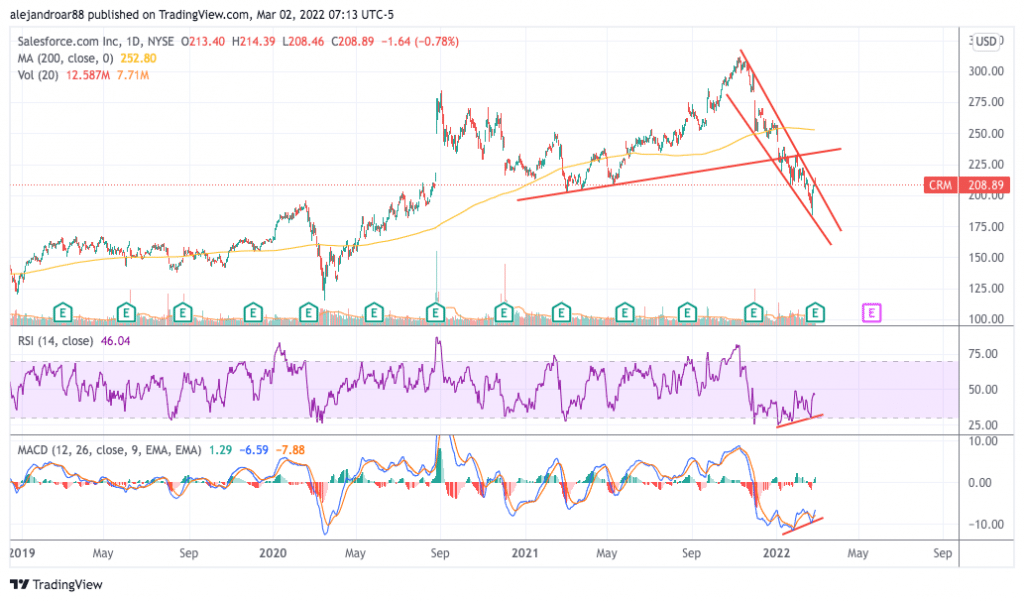
Task: Select the MACD (12, 26, close, 9, EMA, EMA) legend
Action: (109, 450)
